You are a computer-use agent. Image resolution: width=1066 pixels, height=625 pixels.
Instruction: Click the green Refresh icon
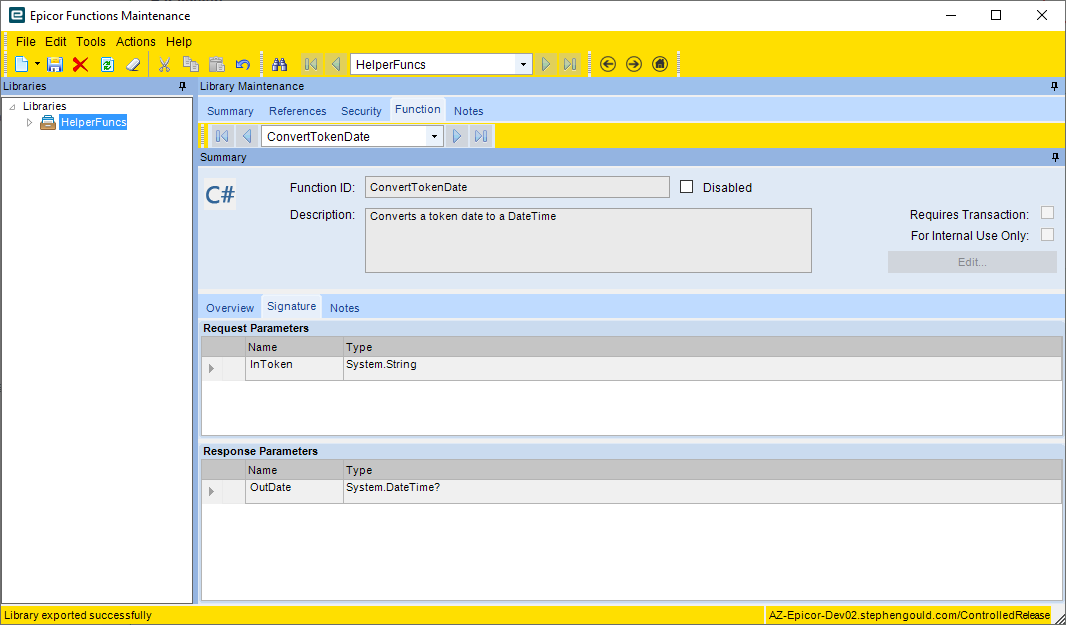click(107, 65)
